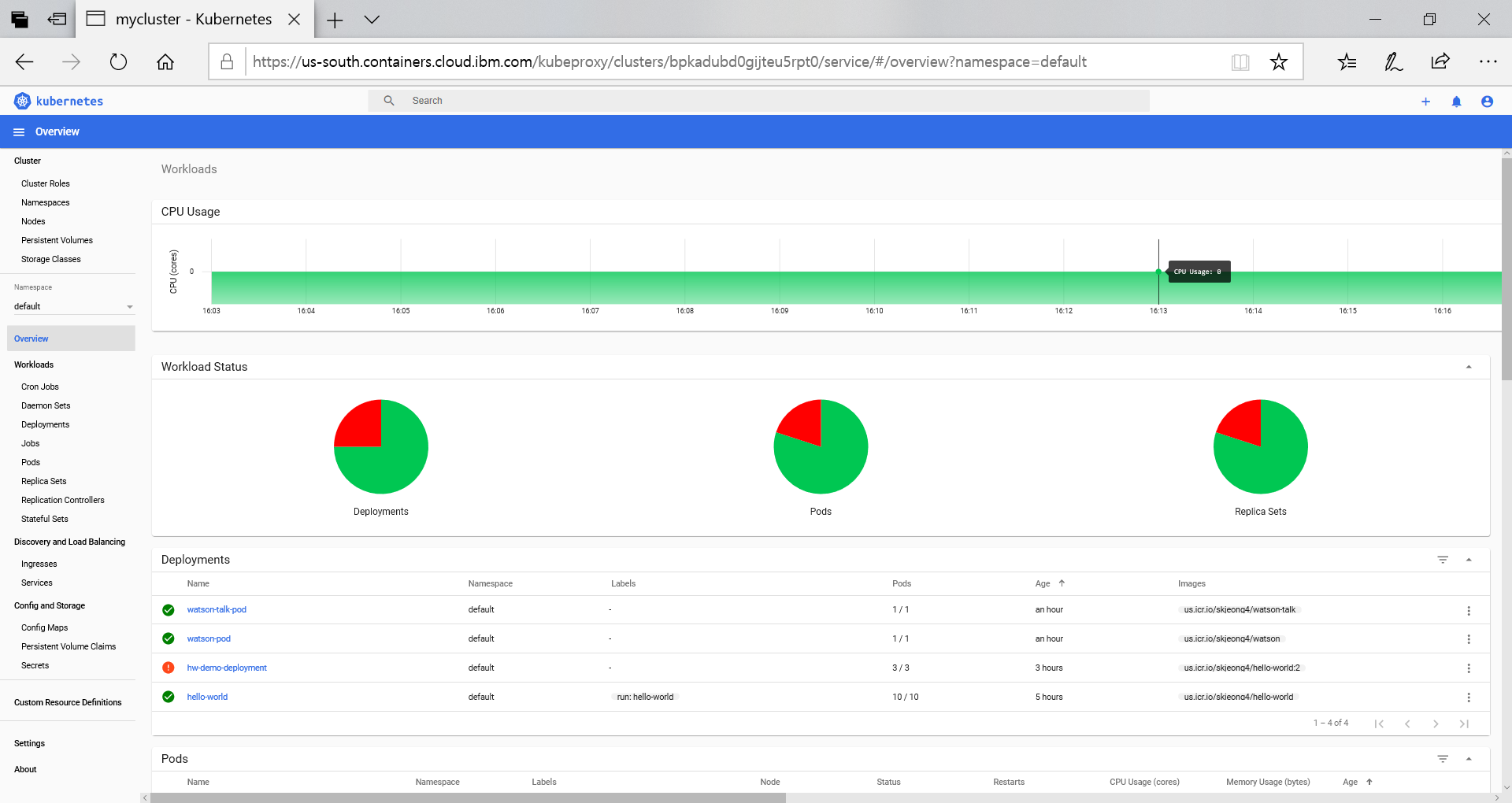Click the search magnifier icon

[389, 101]
